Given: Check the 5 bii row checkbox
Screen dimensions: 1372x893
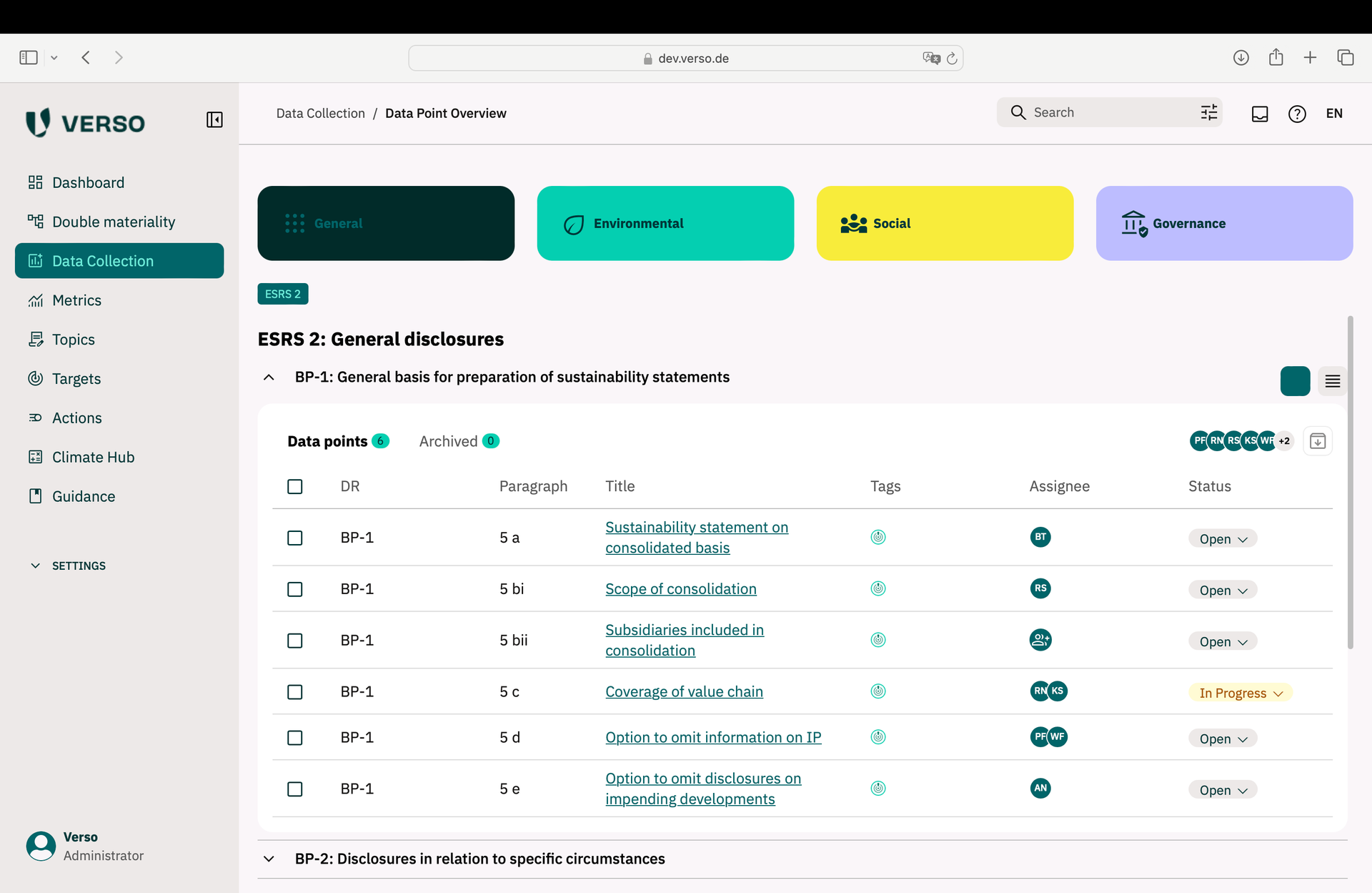Looking at the screenshot, I should (x=294, y=641).
